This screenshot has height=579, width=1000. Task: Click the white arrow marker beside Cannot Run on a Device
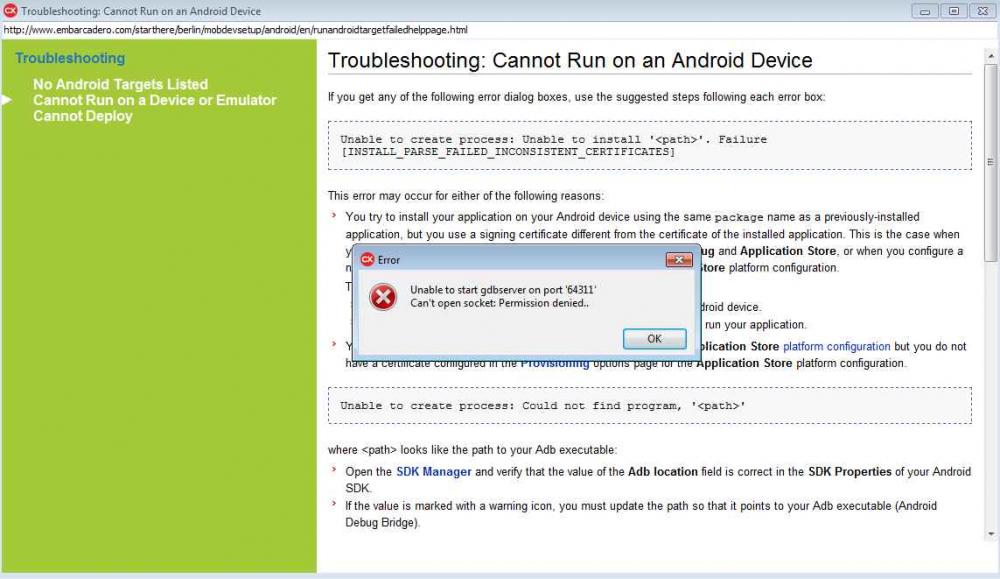pos(6,100)
